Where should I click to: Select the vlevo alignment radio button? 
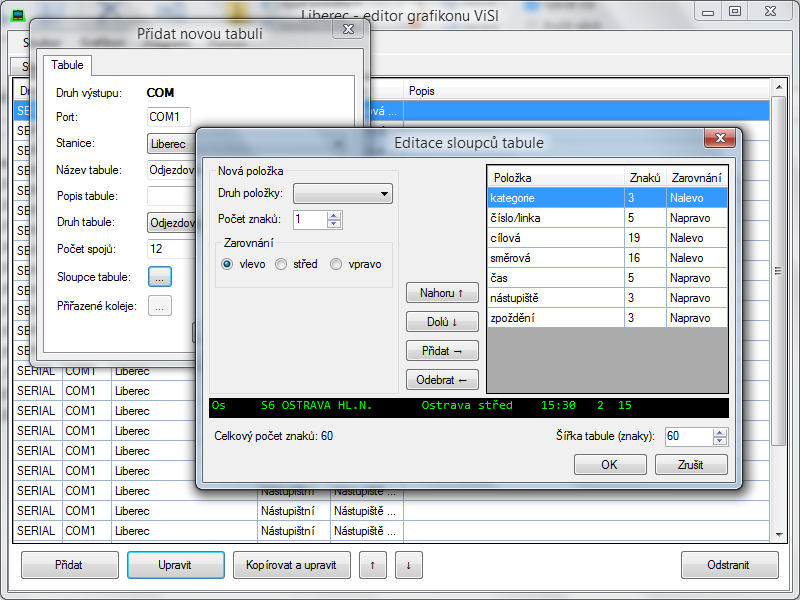(x=228, y=264)
